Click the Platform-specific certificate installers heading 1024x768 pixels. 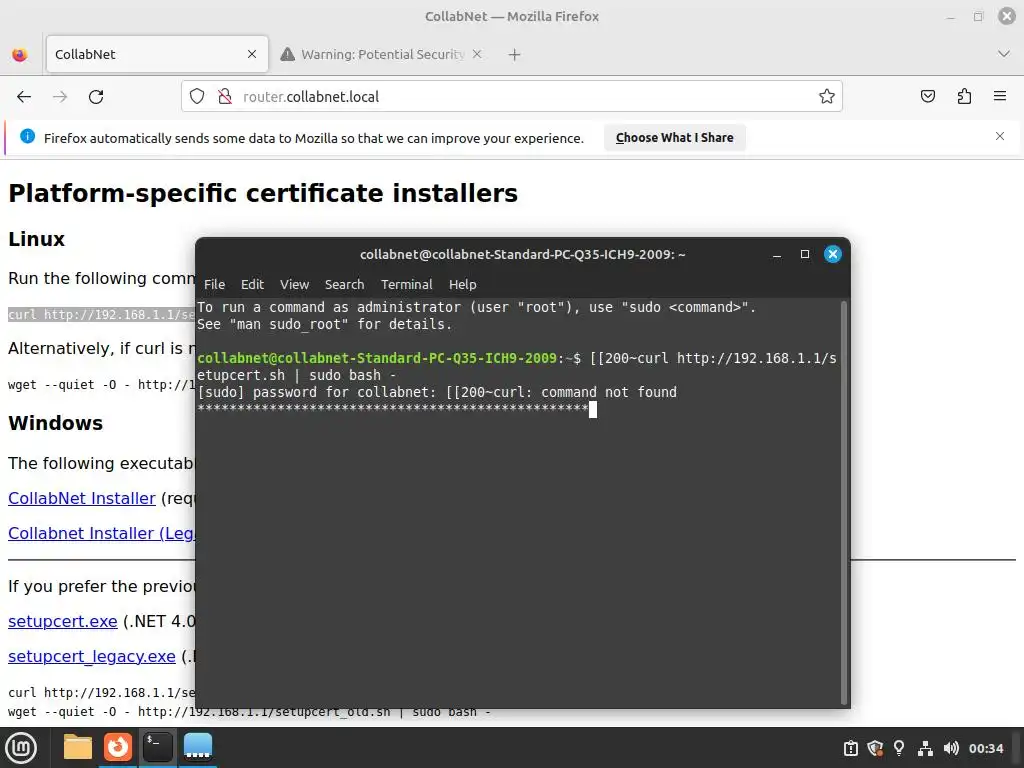point(263,194)
